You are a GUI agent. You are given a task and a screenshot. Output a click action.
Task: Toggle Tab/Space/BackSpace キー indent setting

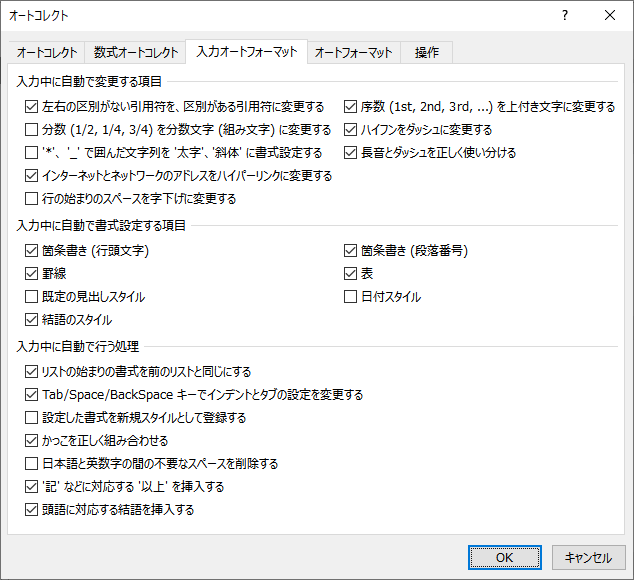pos(32,395)
